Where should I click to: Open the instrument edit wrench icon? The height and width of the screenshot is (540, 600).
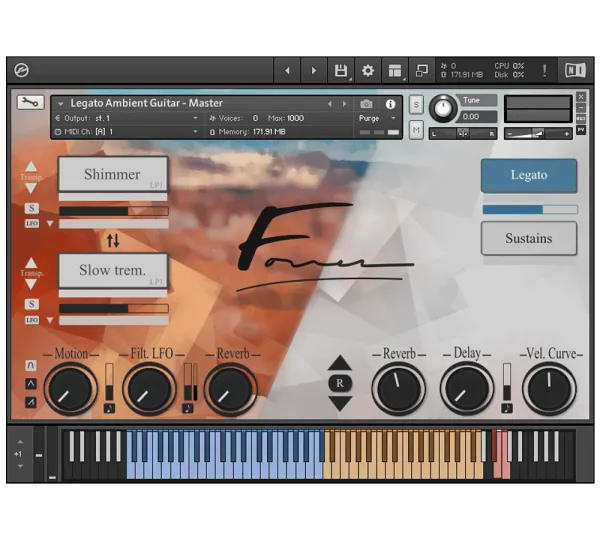[30, 102]
